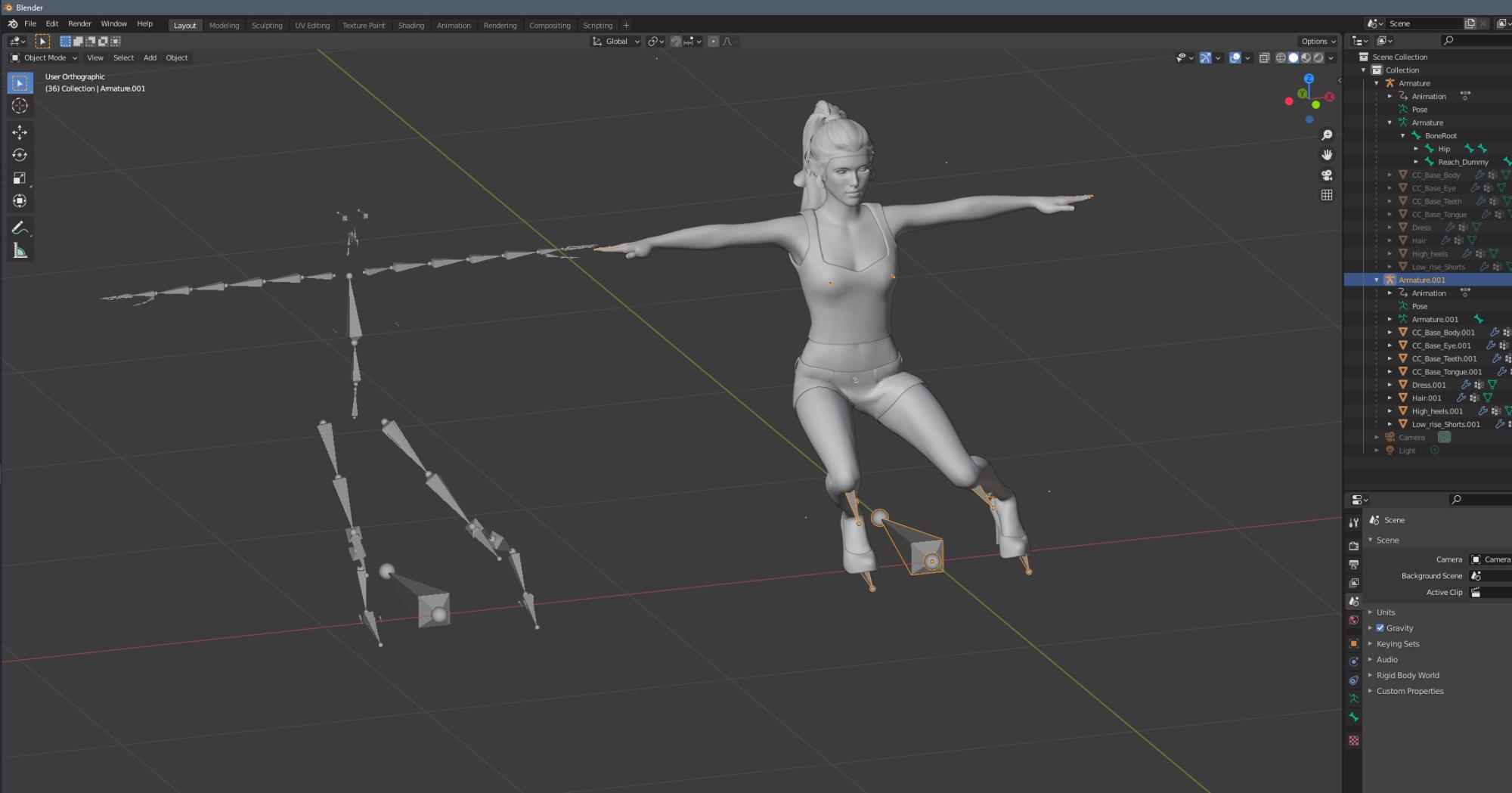Select the Move tool
The width and height of the screenshot is (1512, 793).
[x=20, y=132]
